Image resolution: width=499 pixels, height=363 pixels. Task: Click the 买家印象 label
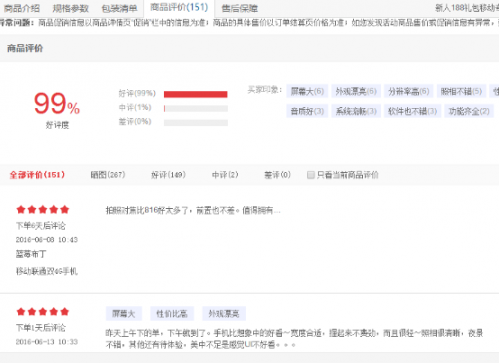click(265, 90)
